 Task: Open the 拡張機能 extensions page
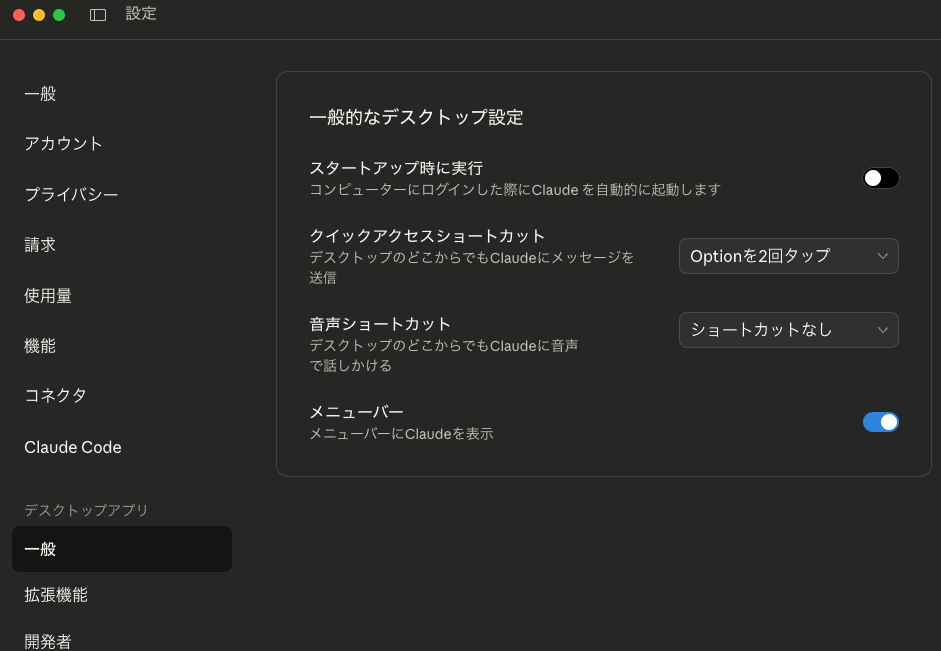tap(56, 595)
